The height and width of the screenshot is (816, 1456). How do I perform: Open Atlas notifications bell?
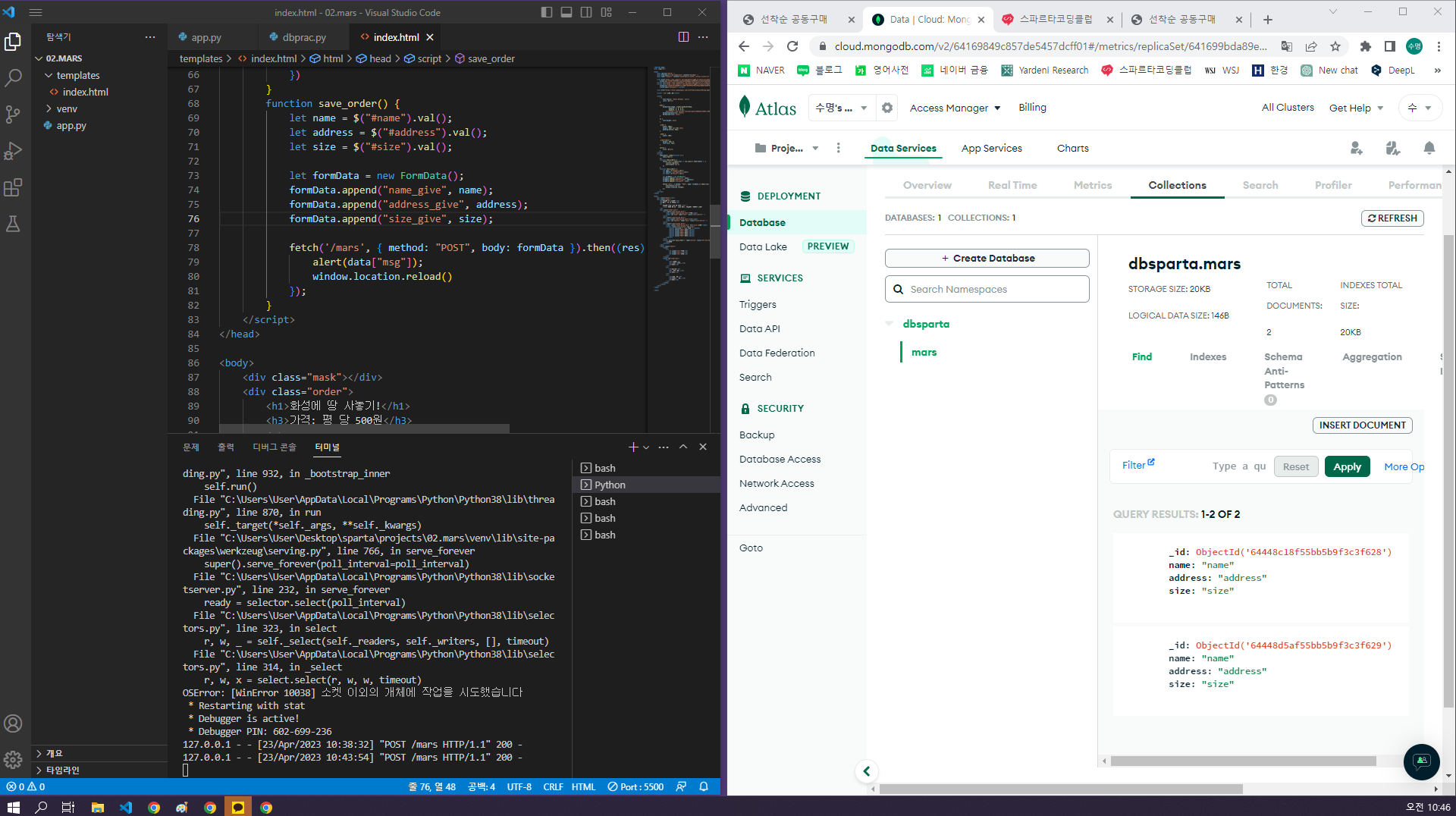point(1429,149)
